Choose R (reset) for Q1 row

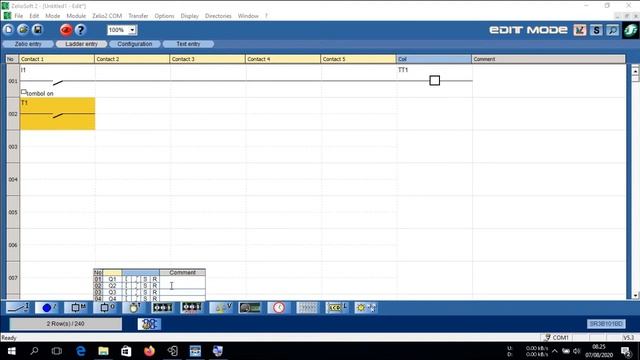(x=155, y=279)
